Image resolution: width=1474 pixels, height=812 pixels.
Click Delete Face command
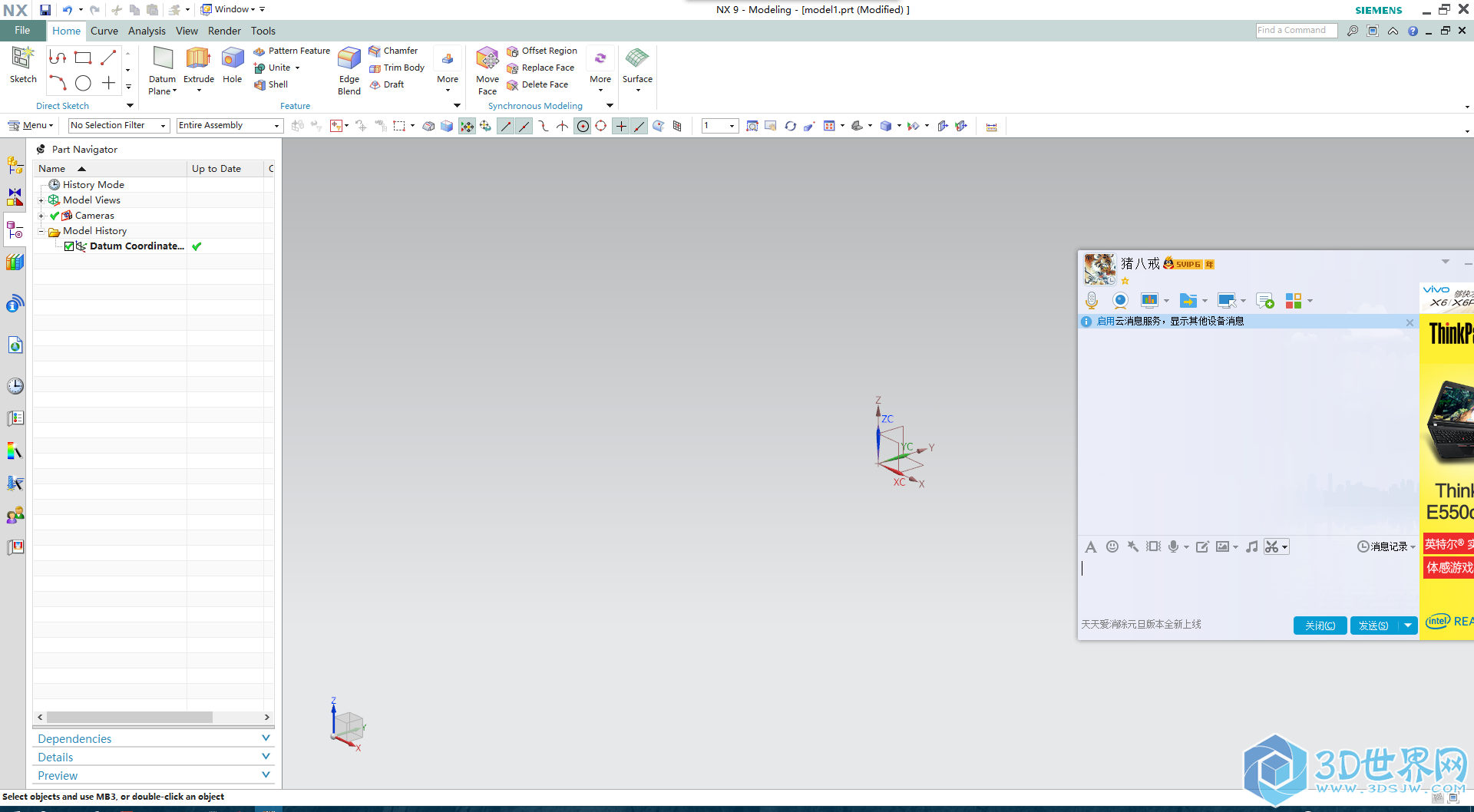tap(537, 84)
